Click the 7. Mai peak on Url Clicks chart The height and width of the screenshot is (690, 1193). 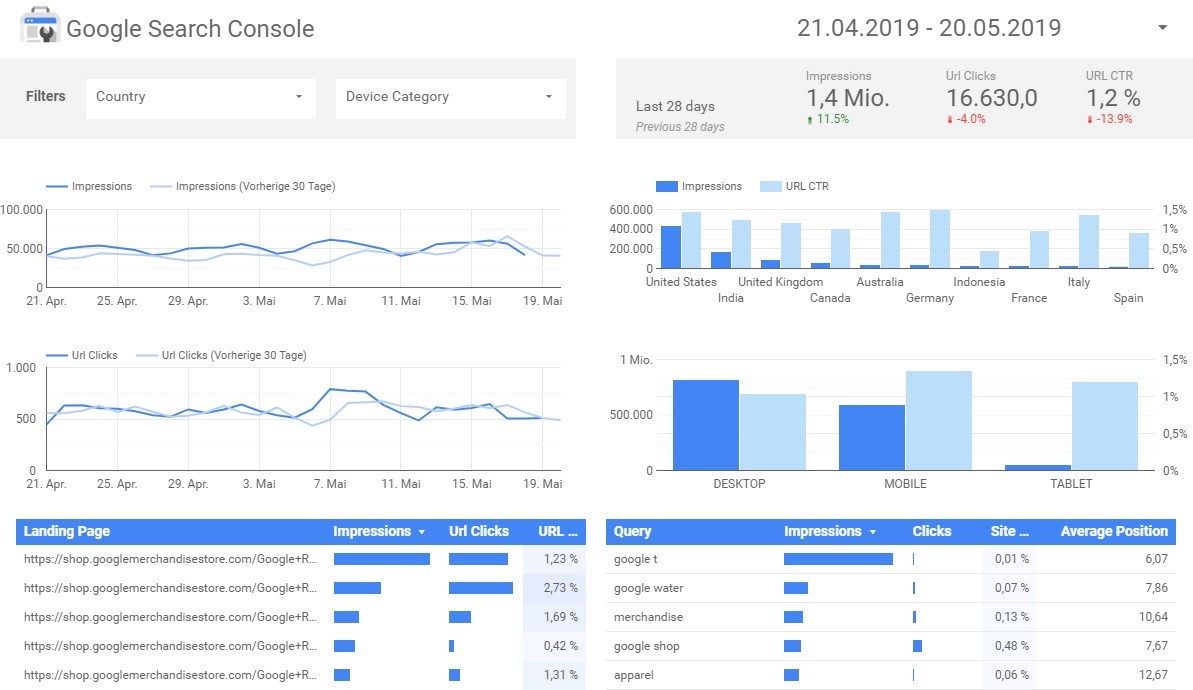pyautogui.click(x=331, y=390)
